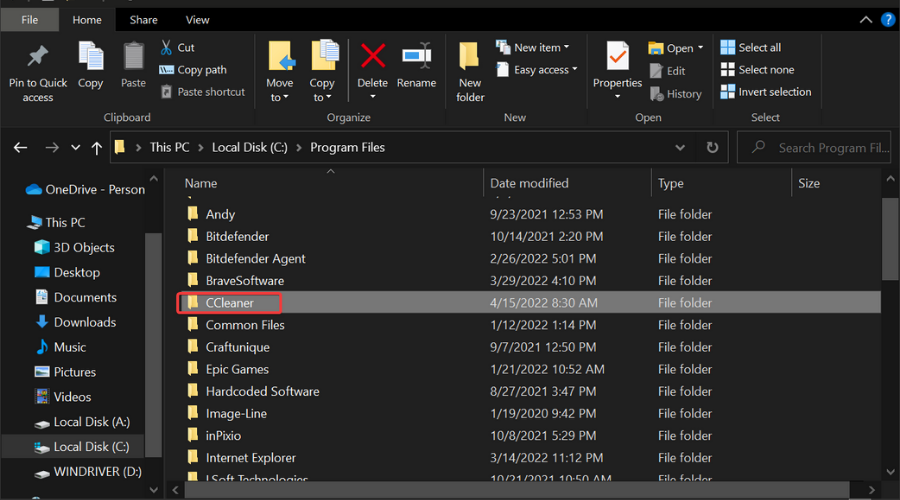Open Pictures in the sidebar

(x=65, y=372)
